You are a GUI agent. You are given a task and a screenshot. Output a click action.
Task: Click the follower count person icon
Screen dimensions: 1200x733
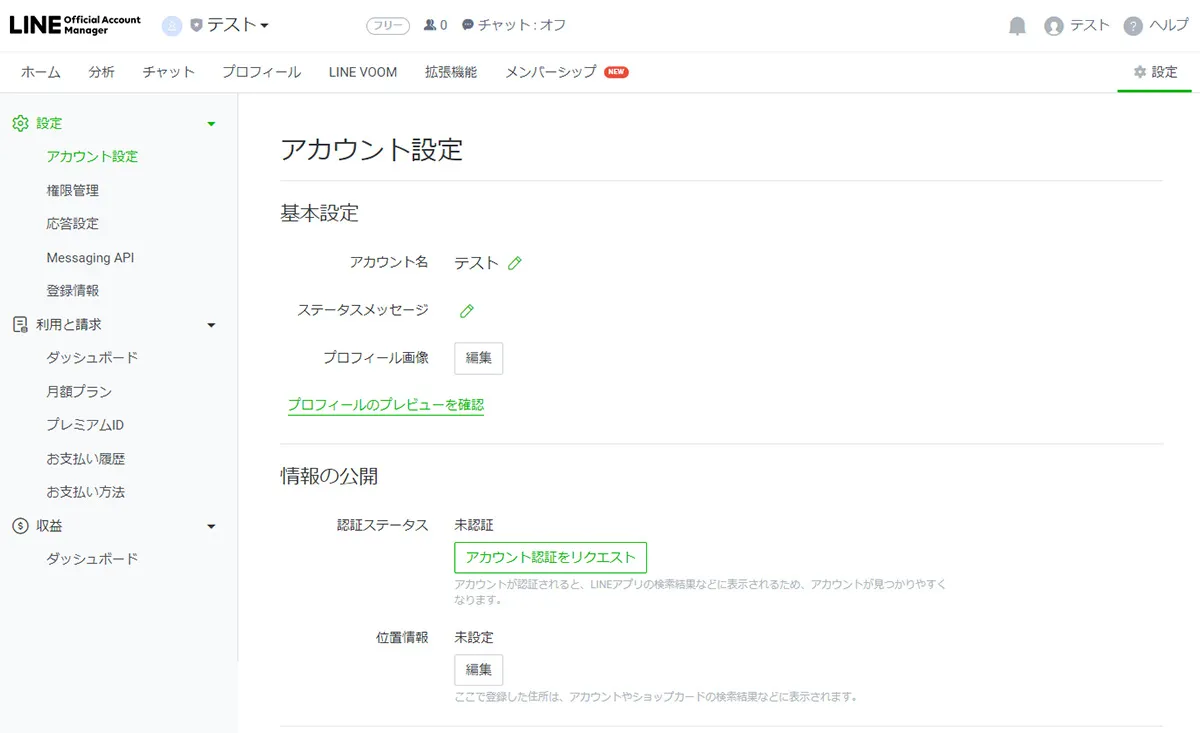click(x=428, y=25)
